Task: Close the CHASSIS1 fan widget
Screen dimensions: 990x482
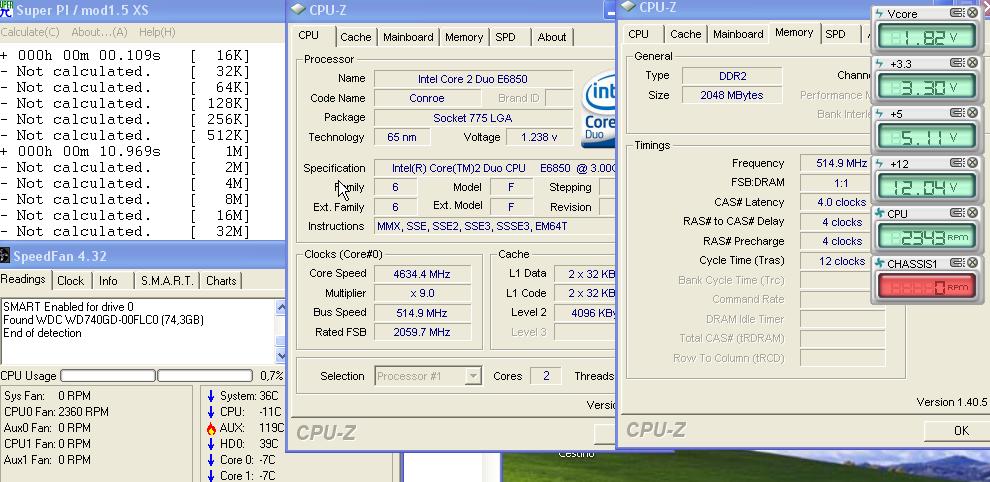Action: point(972,263)
